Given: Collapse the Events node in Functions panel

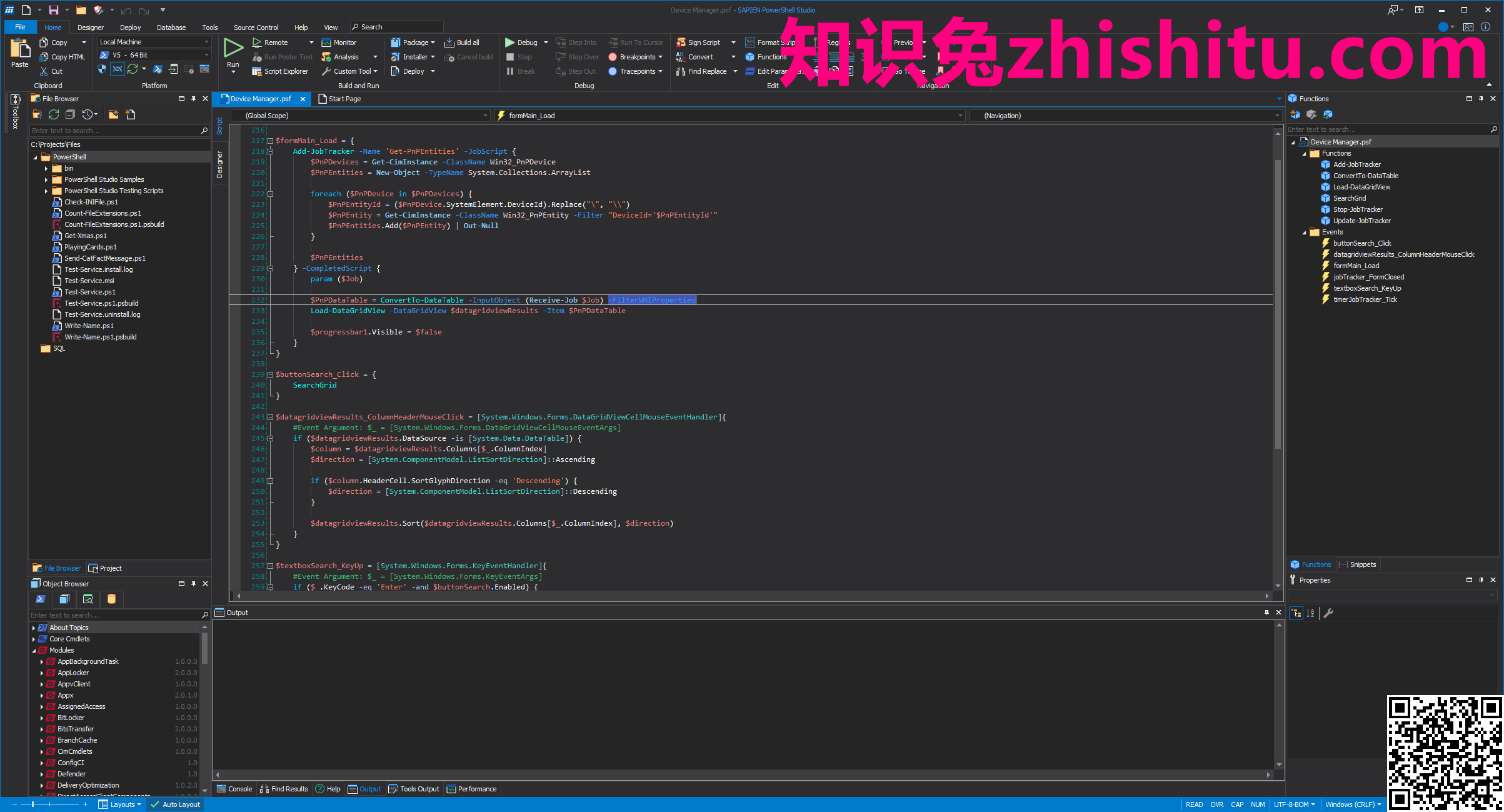Looking at the screenshot, I should (x=1305, y=232).
